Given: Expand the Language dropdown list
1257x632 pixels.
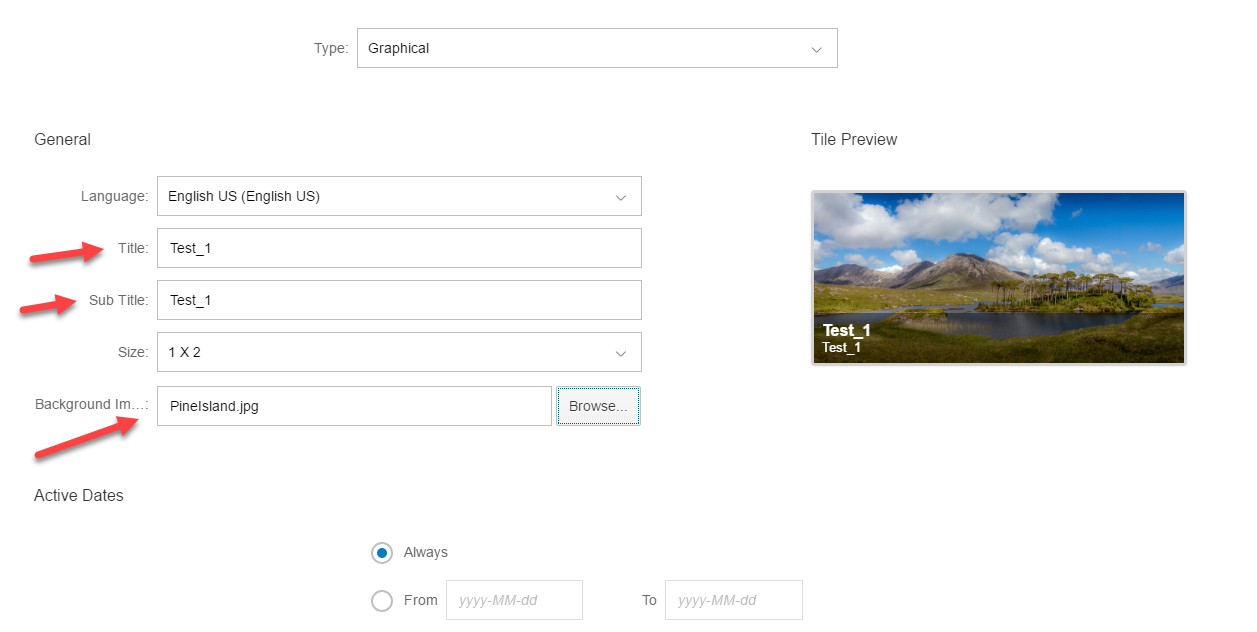Looking at the screenshot, I should 399,196.
